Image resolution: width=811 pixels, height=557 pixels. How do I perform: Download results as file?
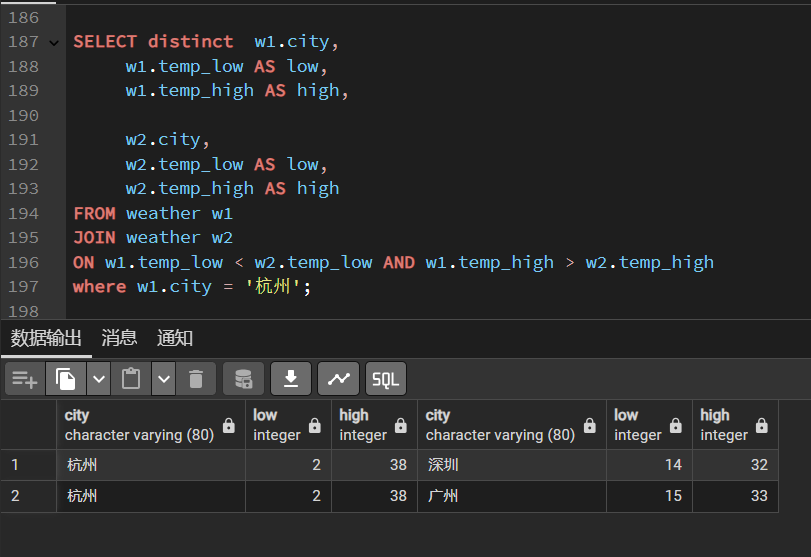291,379
